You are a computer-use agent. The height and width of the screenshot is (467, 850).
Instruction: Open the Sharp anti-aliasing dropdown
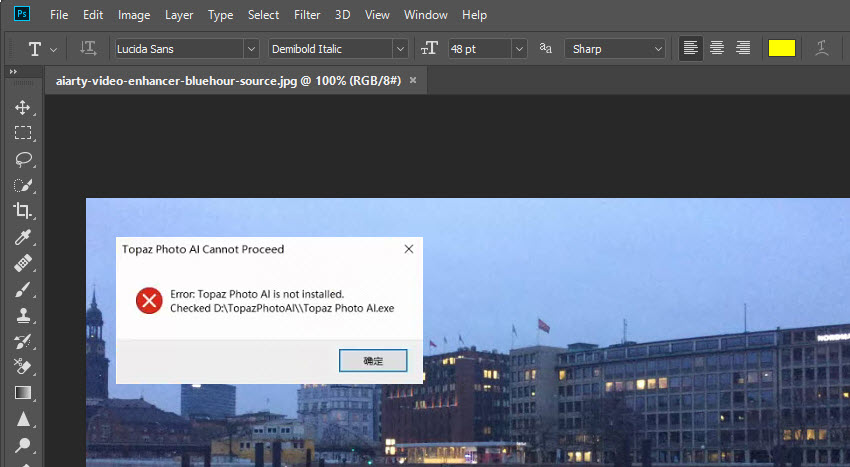point(615,49)
